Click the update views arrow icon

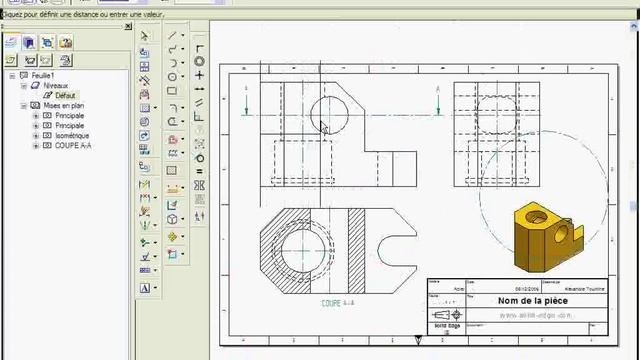coord(144,136)
